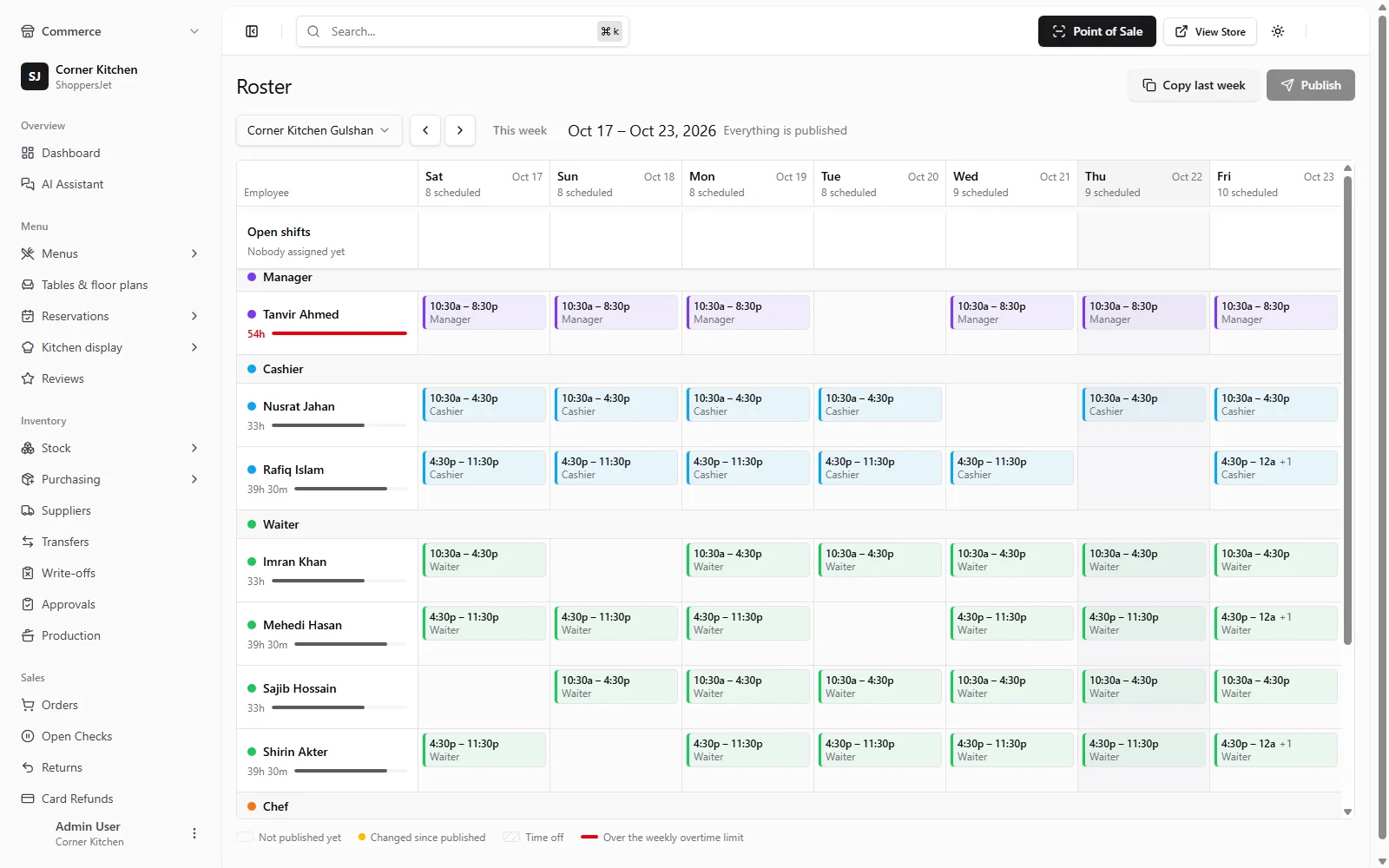This screenshot has height=868, width=1389.
Task: Click the roster vertical scrollbar
Action: (x=1347, y=411)
